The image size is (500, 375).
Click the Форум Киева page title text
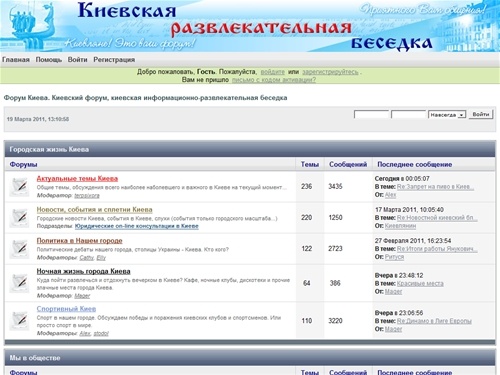pyautogui.click(x=145, y=98)
